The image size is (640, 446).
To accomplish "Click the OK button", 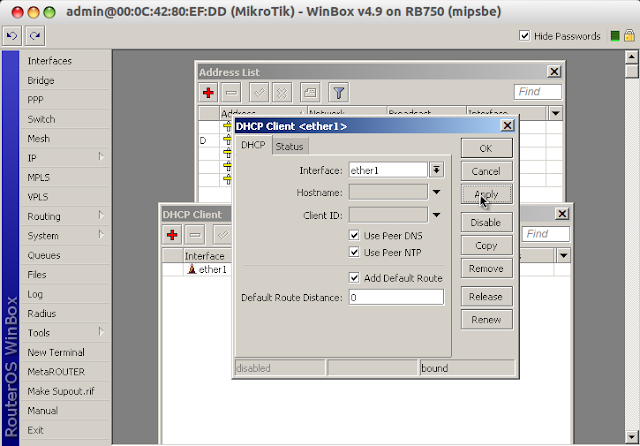I will pyautogui.click(x=487, y=148).
